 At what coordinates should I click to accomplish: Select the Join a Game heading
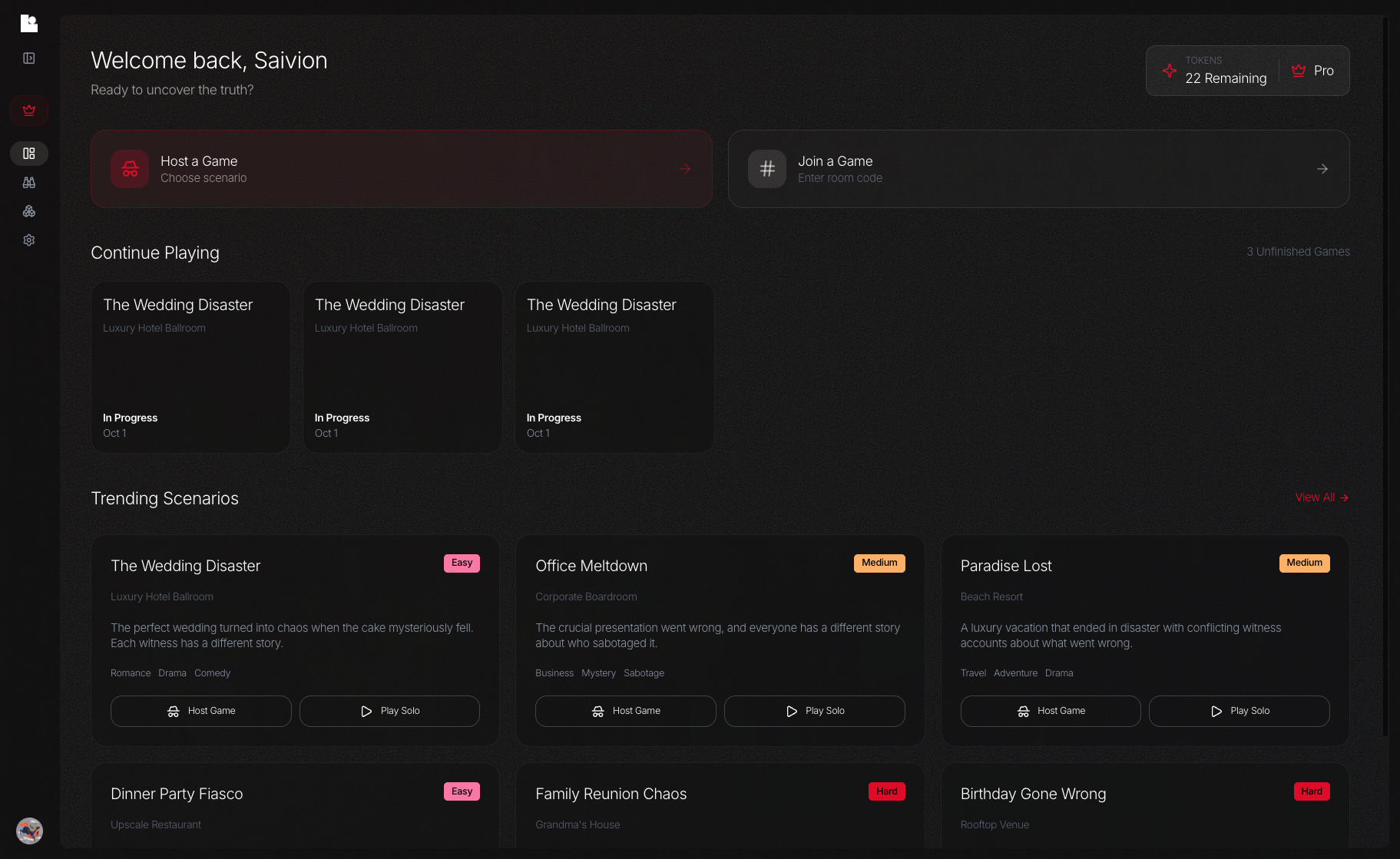click(836, 161)
